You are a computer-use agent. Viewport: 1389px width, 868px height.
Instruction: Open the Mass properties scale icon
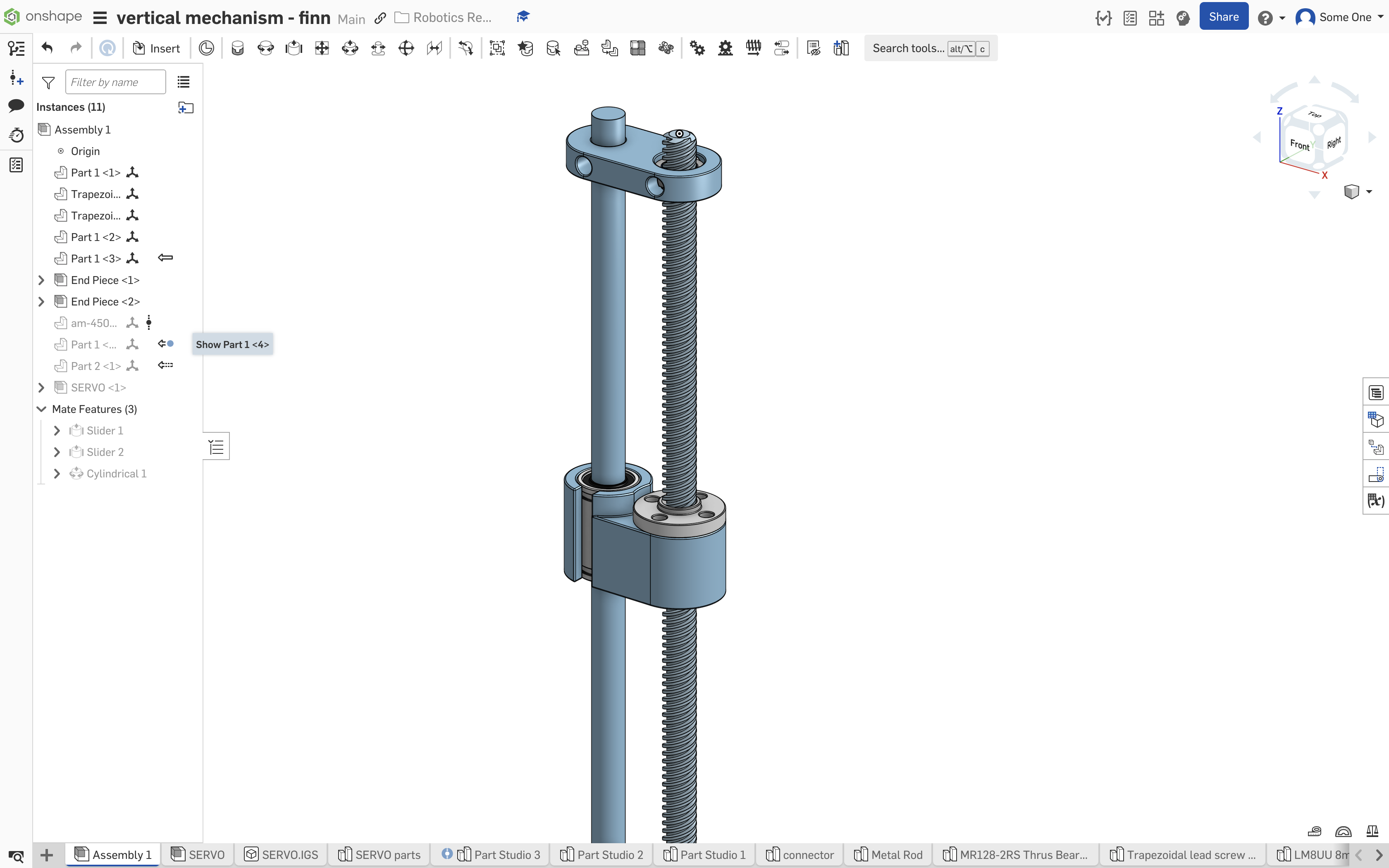click(1372, 831)
